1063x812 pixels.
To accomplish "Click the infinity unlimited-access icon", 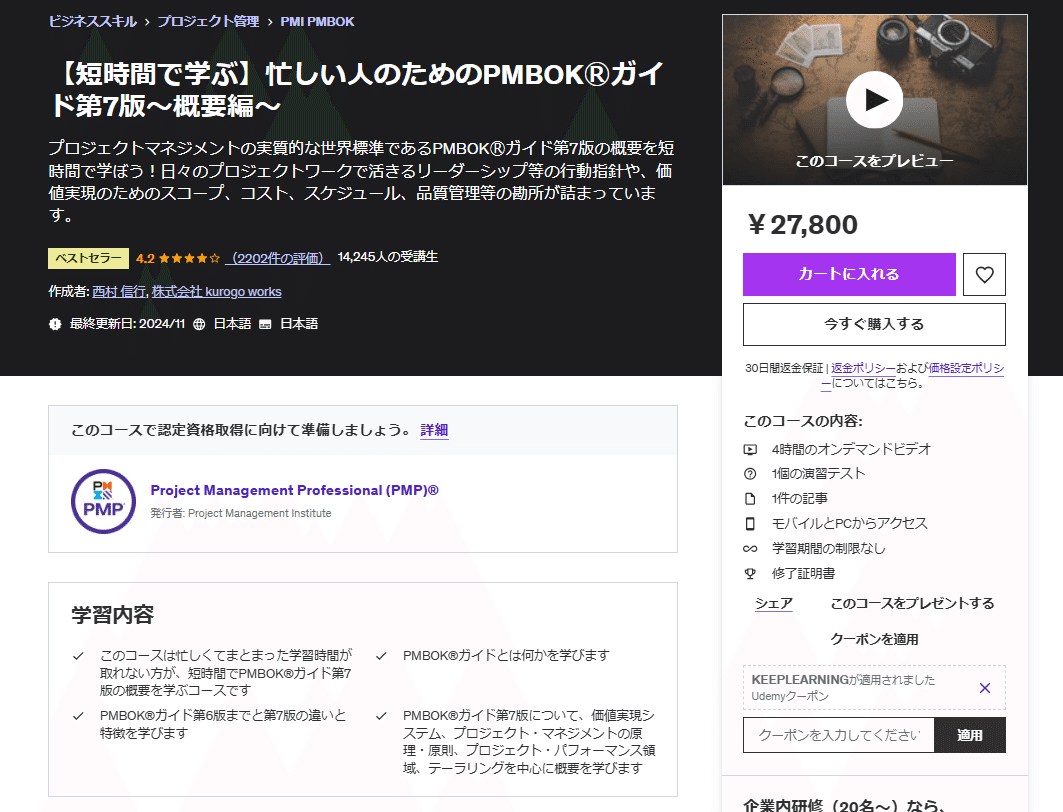I will coord(750,549).
